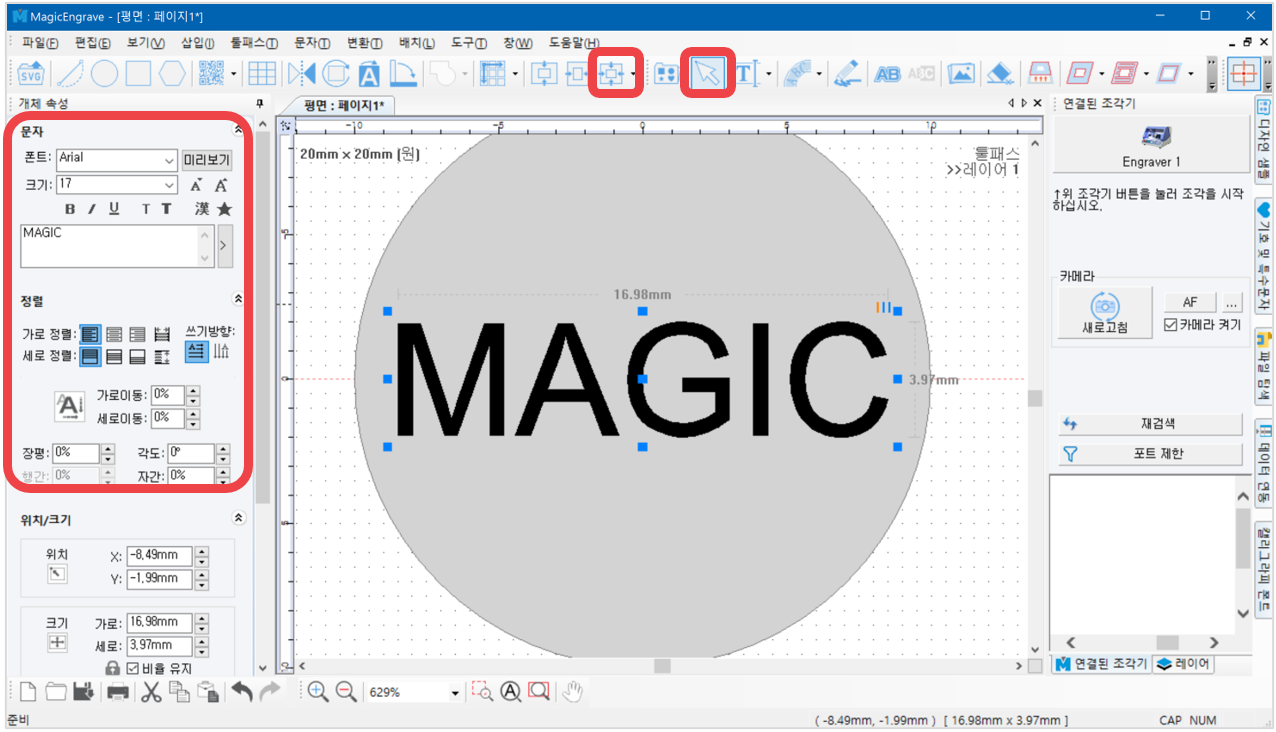Click the printer icon in bottom toolbar

(x=118, y=691)
